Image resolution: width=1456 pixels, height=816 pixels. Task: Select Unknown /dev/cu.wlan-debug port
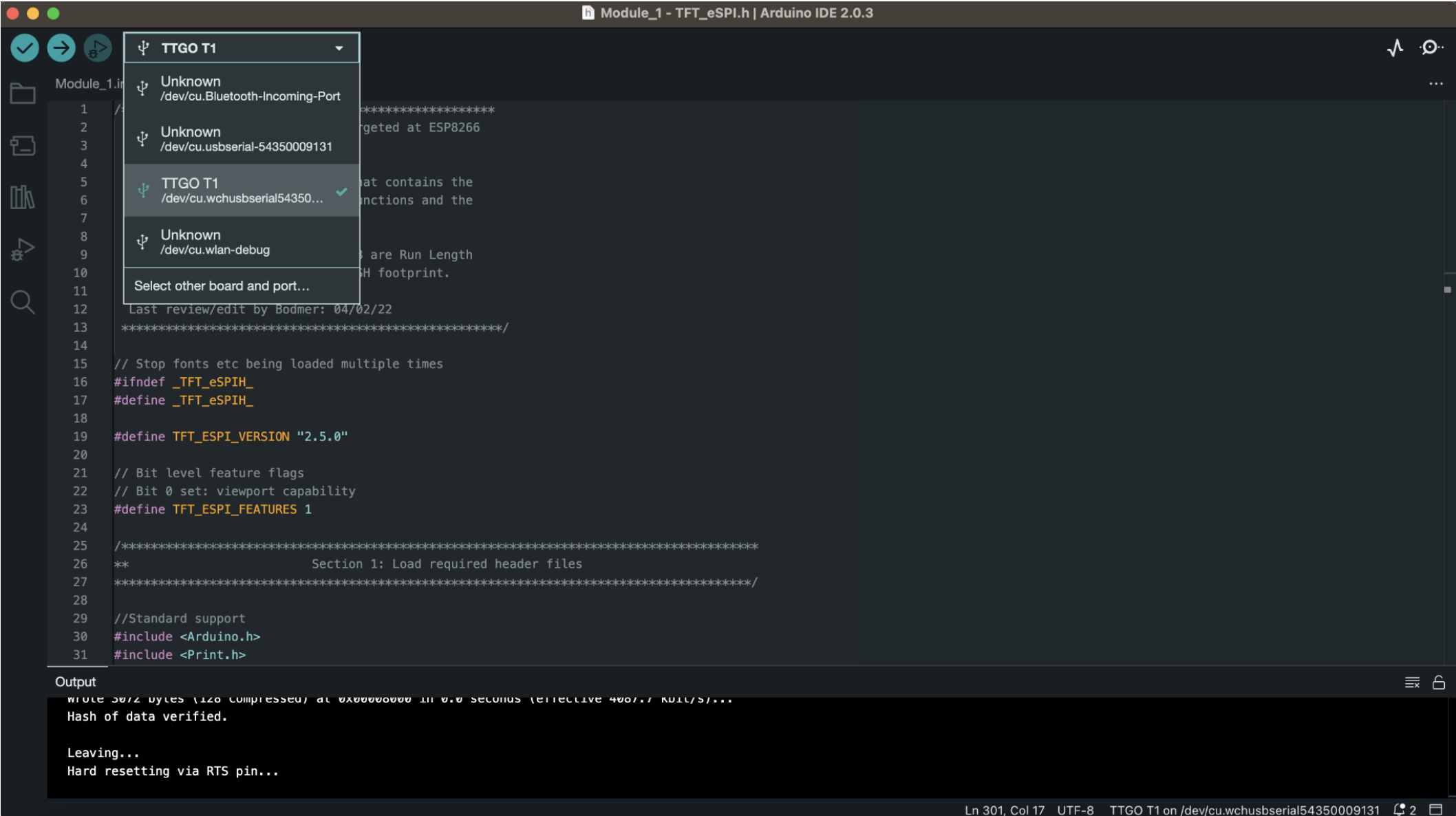coord(242,242)
